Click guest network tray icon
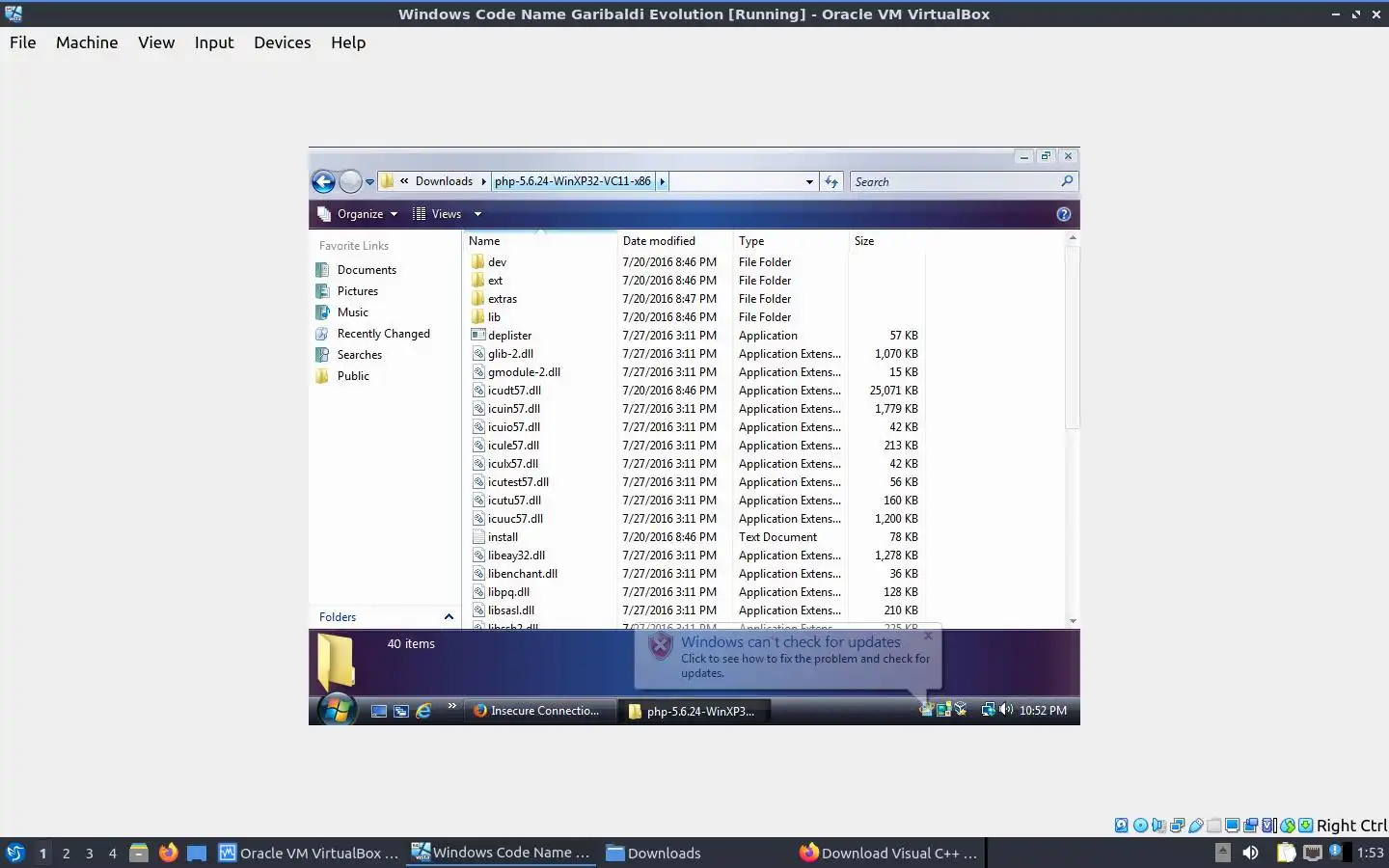This screenshot has height=868, width=1389. (x=988, y=710)
